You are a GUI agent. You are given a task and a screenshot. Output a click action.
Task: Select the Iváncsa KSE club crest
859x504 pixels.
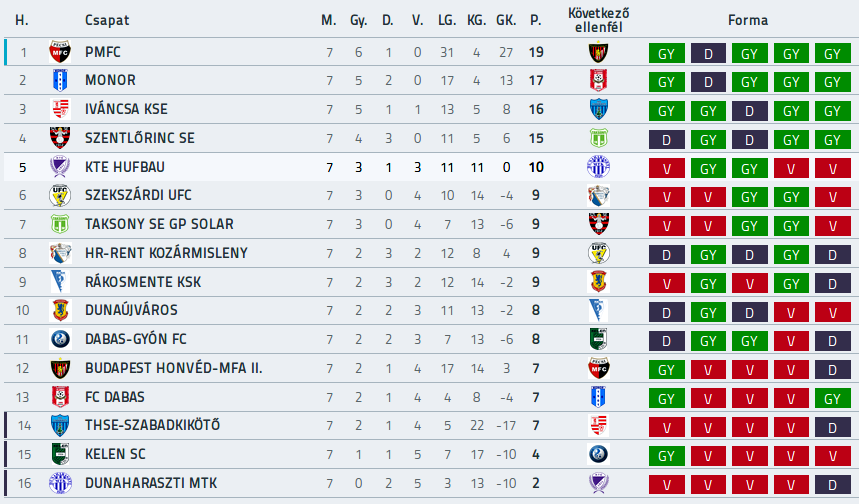point(60,109)
